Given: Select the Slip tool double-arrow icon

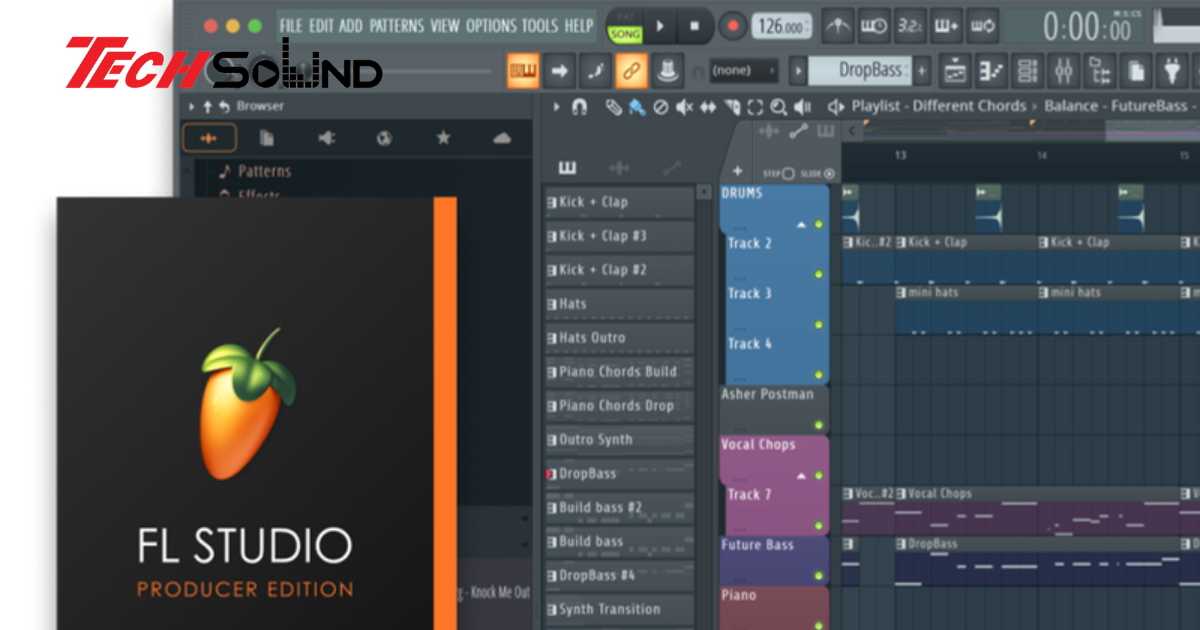Looking at the screenshot, I should [x=708, y=107].
